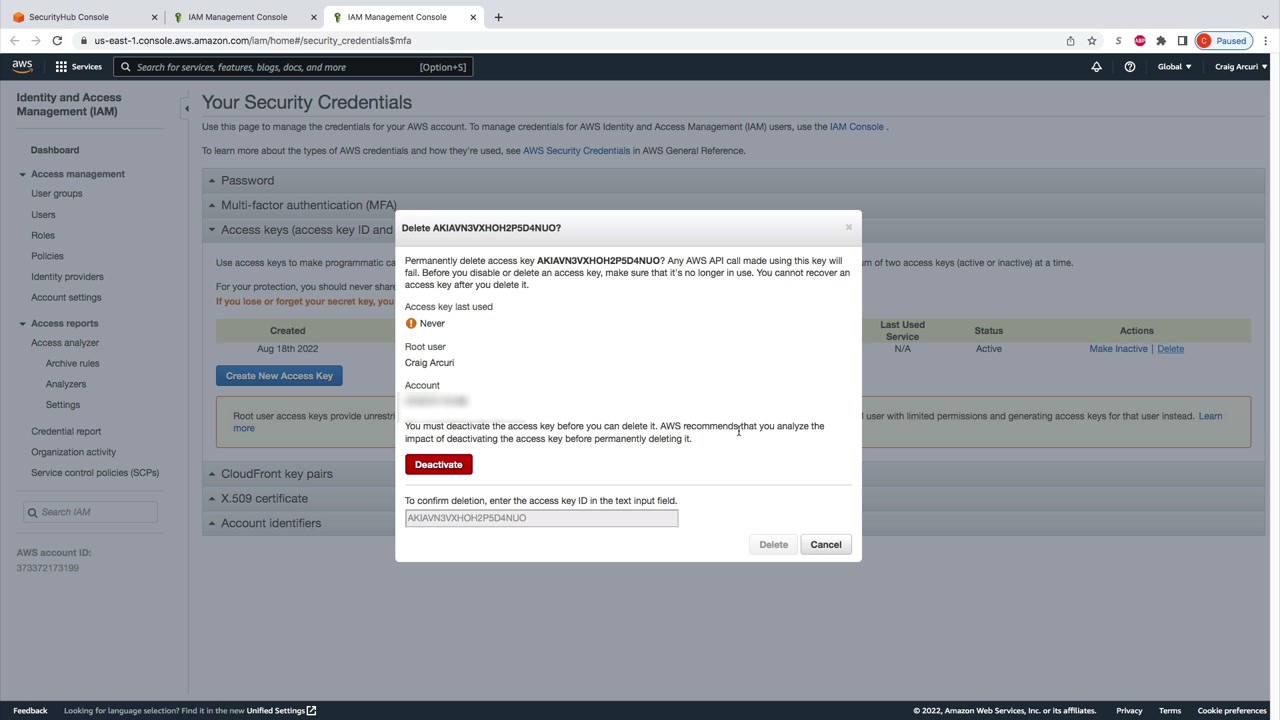Open Cookie preferences in the footer
The height and width of the screenshot is (720, 1280).
1232,711
